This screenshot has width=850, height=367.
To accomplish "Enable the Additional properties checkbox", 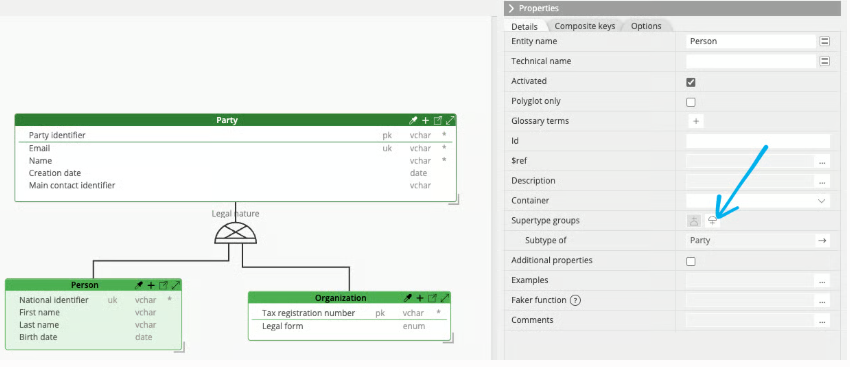I will [691, 261].
